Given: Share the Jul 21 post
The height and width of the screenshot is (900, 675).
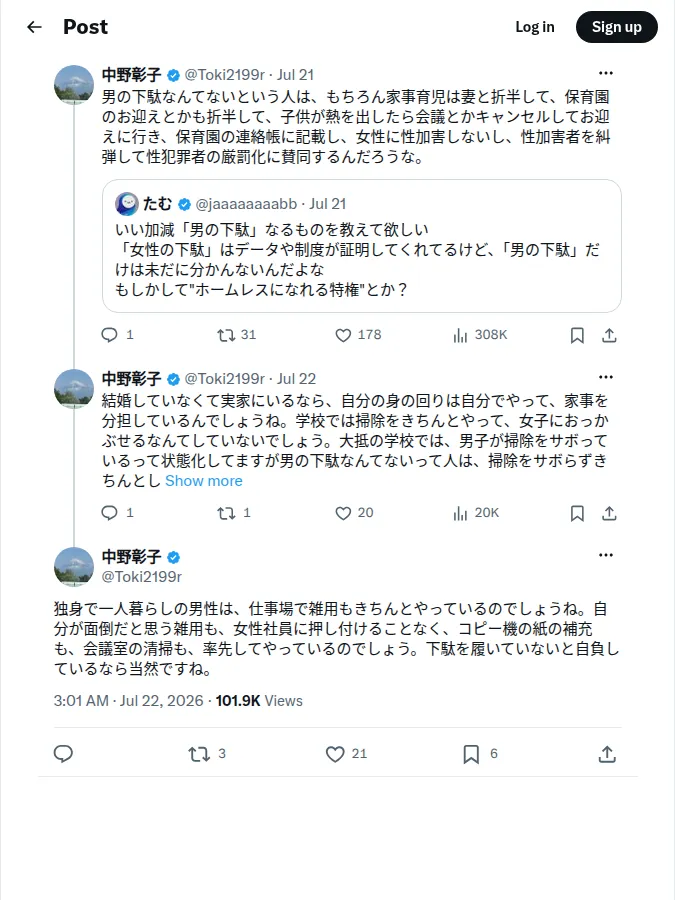Looking at the screenshot, I should [609, 335].
